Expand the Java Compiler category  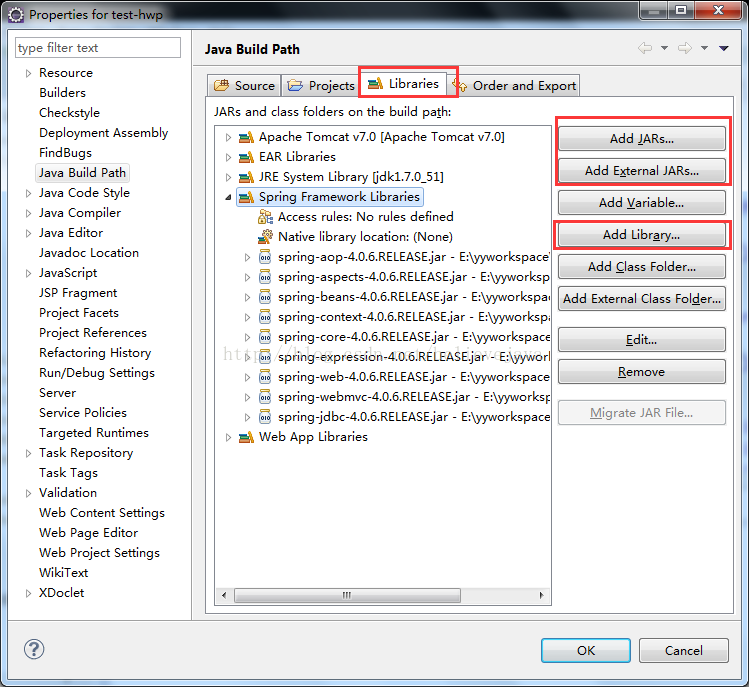pyautogui.click(x=28, y=213)
